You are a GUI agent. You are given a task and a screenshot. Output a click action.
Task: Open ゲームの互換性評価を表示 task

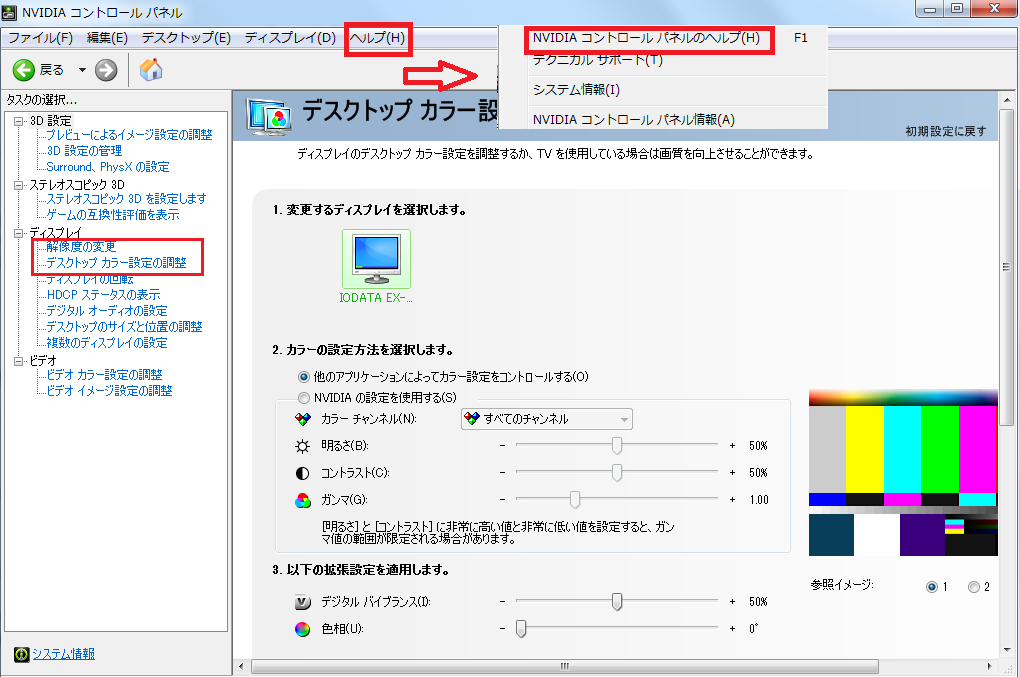pyautogui.click(x=113, y=215)
